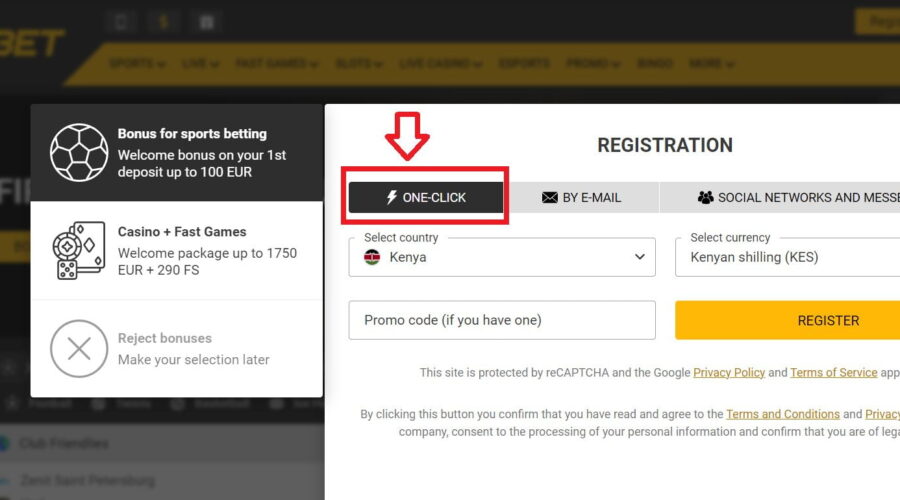Choose Casino + Fast Games welcome package

(x=177, y=250)
